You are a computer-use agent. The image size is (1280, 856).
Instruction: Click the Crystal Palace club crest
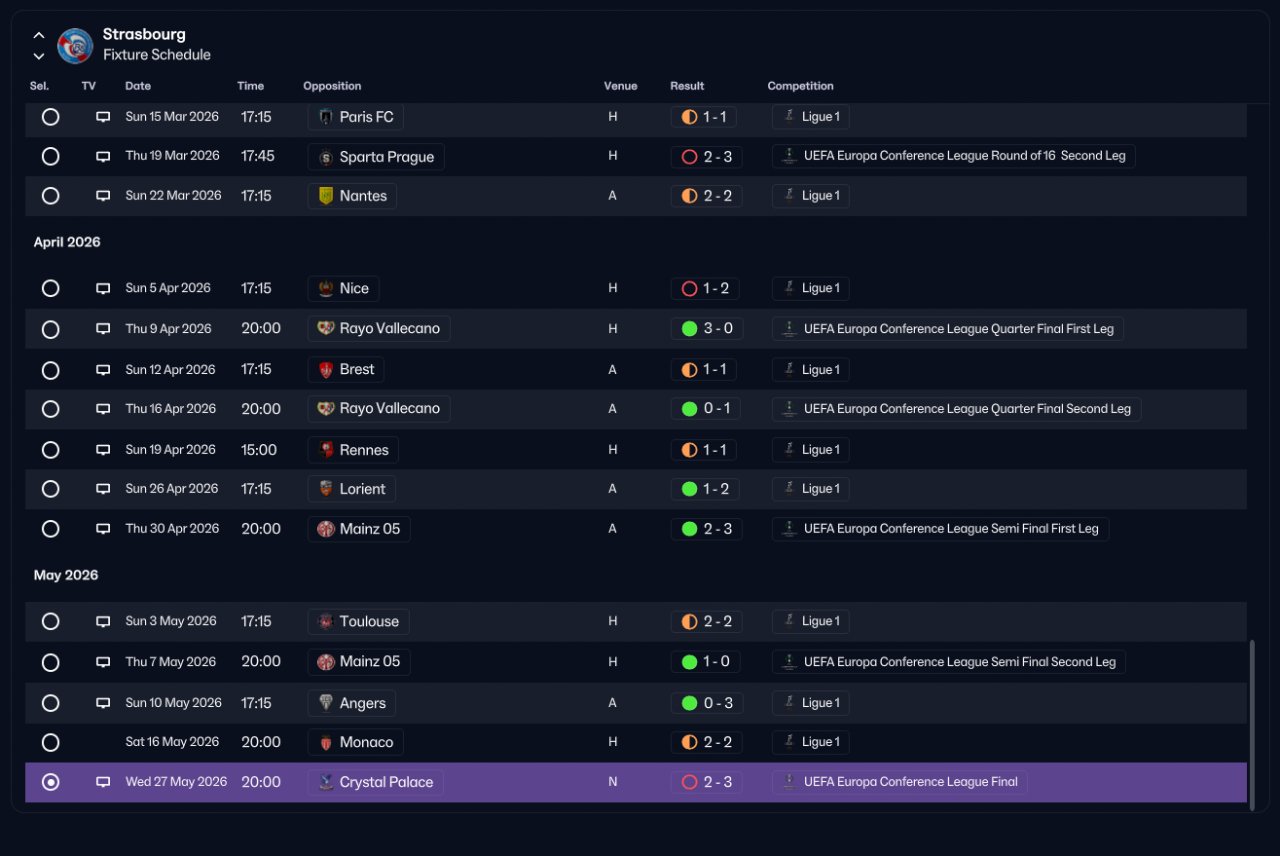326,782
